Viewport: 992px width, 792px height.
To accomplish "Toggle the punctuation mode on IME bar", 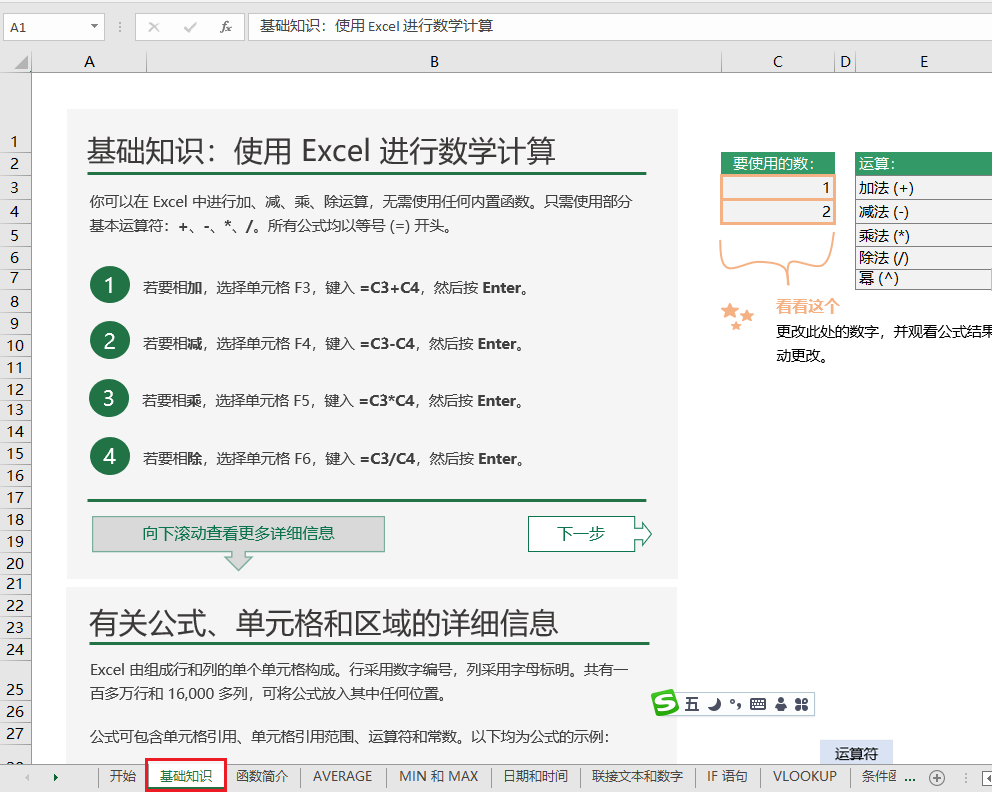I will [x=735, y=705].
